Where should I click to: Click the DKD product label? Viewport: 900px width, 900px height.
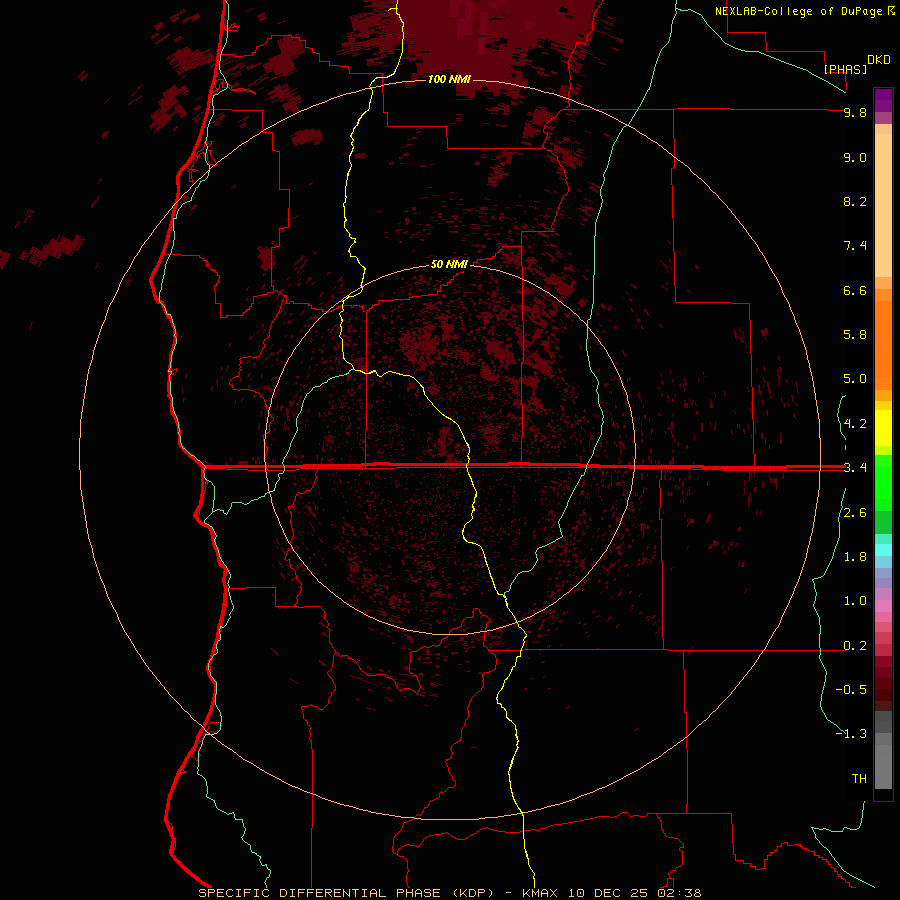[x=878, y=59]
